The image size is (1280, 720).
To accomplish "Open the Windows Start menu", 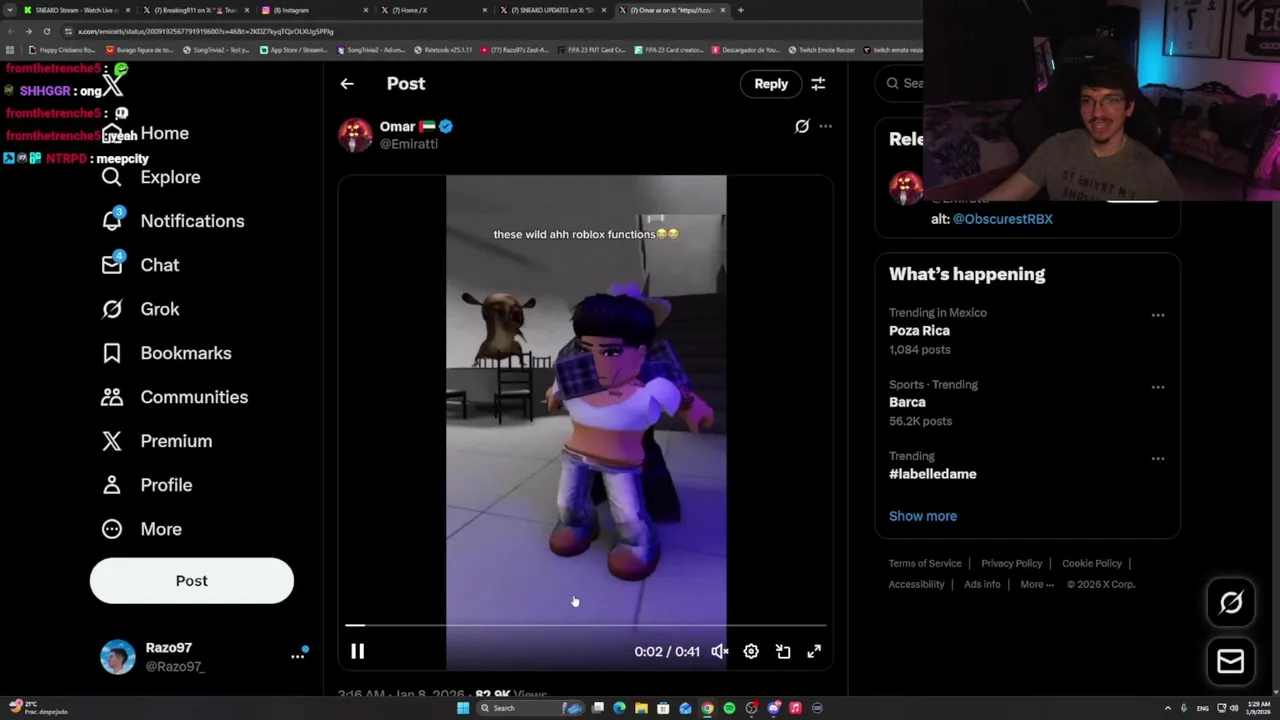I will (463, 708).
